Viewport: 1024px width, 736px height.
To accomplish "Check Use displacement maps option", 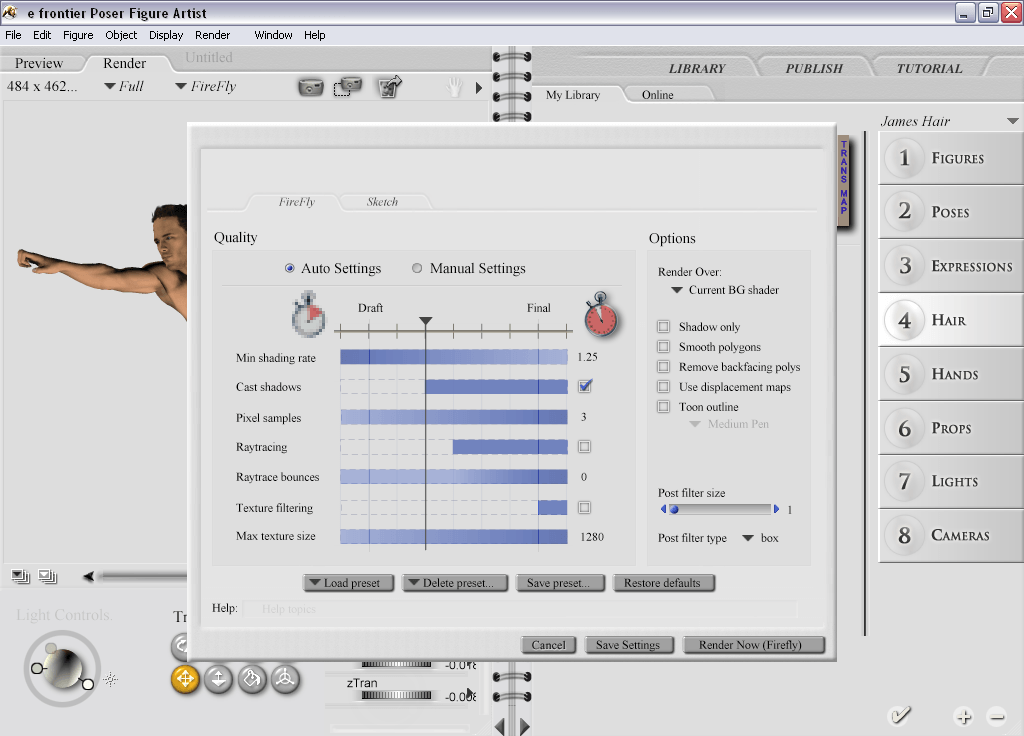I will tap(664, 387).
